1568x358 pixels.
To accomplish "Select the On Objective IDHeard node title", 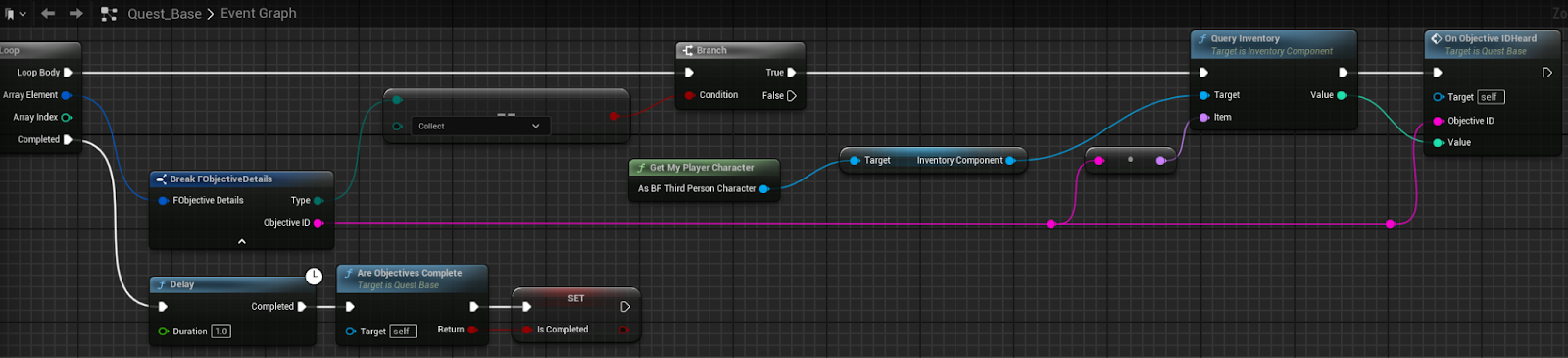I will pyautogui.click(x=1491, y=39).
